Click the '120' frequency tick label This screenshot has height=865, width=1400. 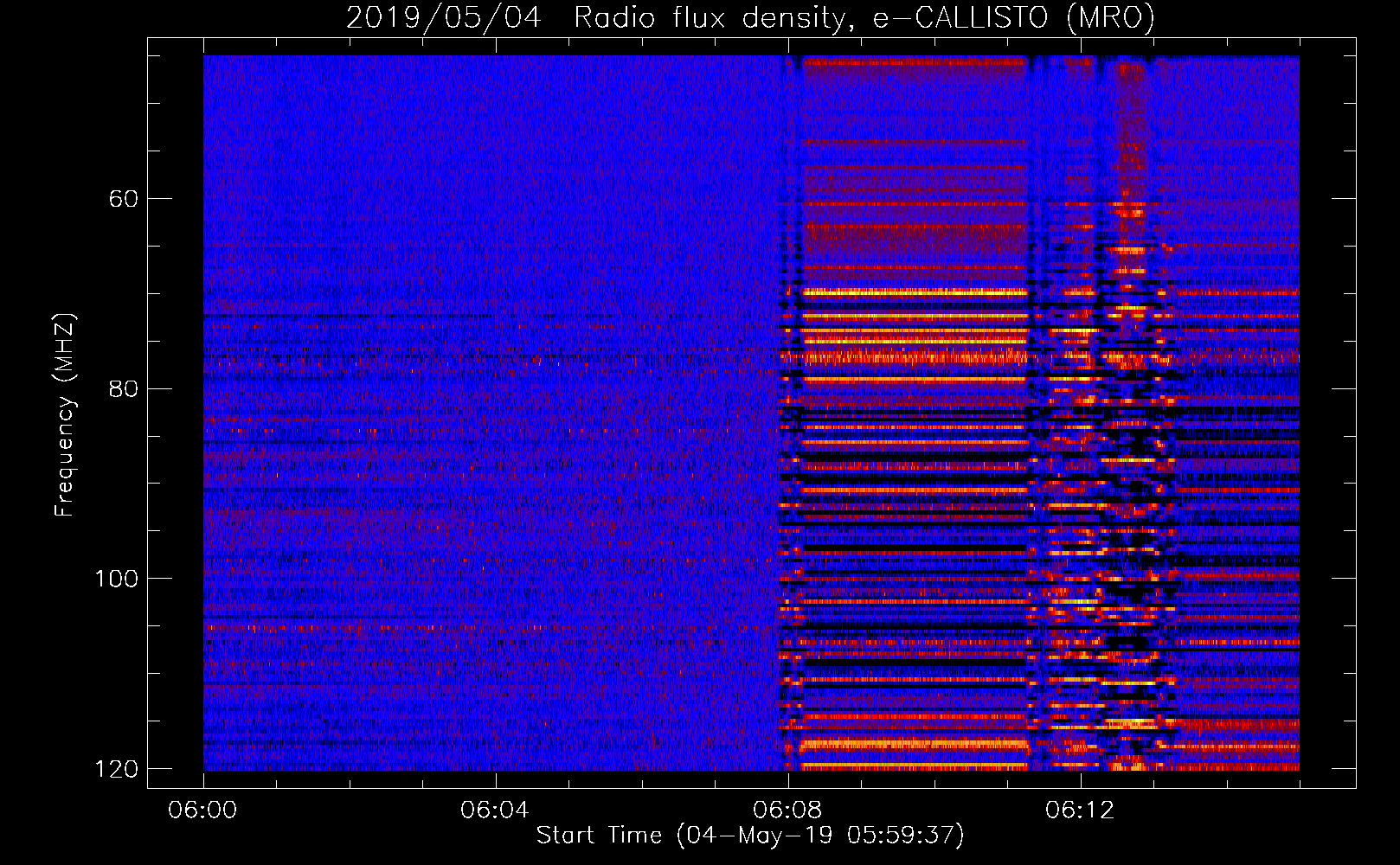(117, 769)
